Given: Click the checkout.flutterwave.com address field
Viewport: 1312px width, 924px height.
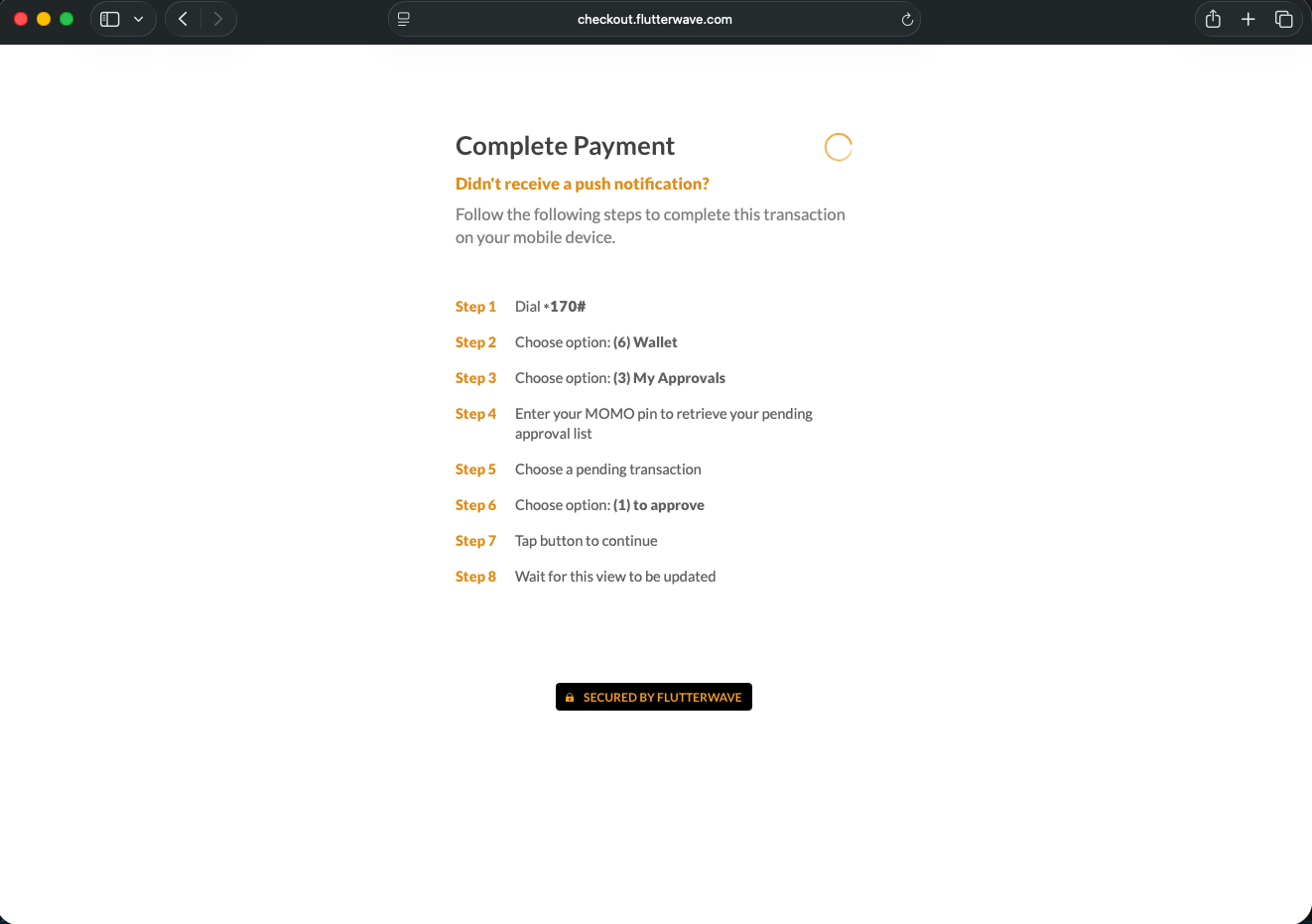Looking at the screenshot, I should (x=654, y=19).
